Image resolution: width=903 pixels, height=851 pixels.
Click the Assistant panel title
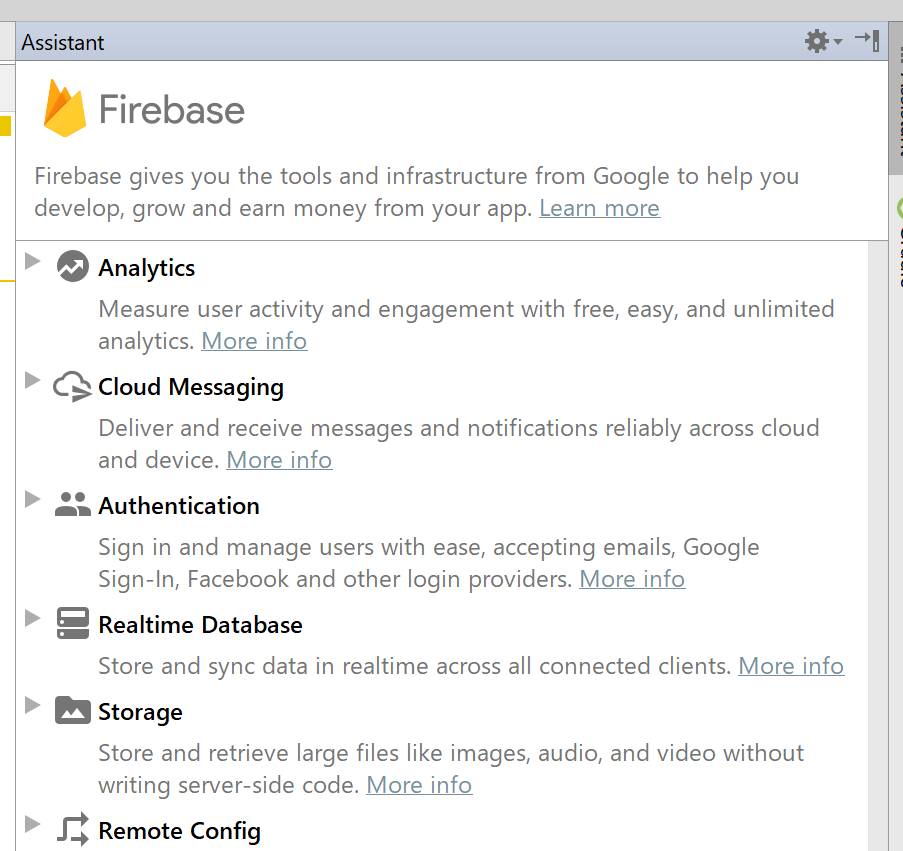pyautogui.click(x=63, y=43)
